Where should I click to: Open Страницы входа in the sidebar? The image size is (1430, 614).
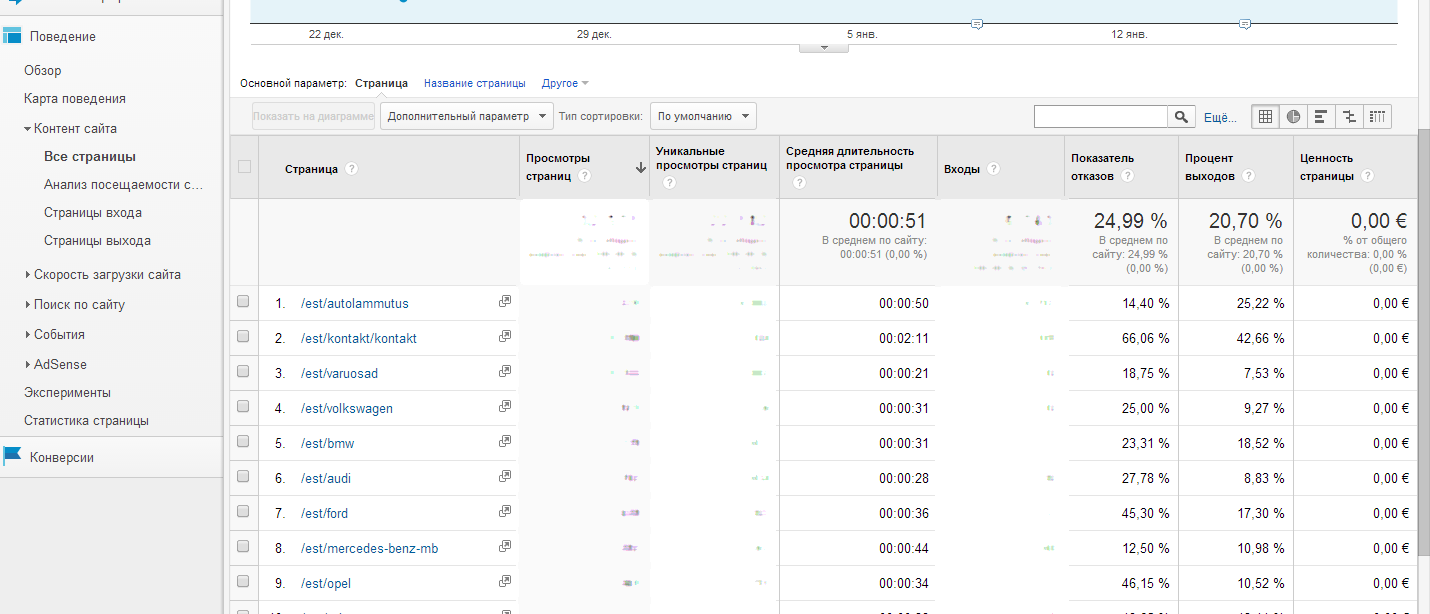point(93,213)
